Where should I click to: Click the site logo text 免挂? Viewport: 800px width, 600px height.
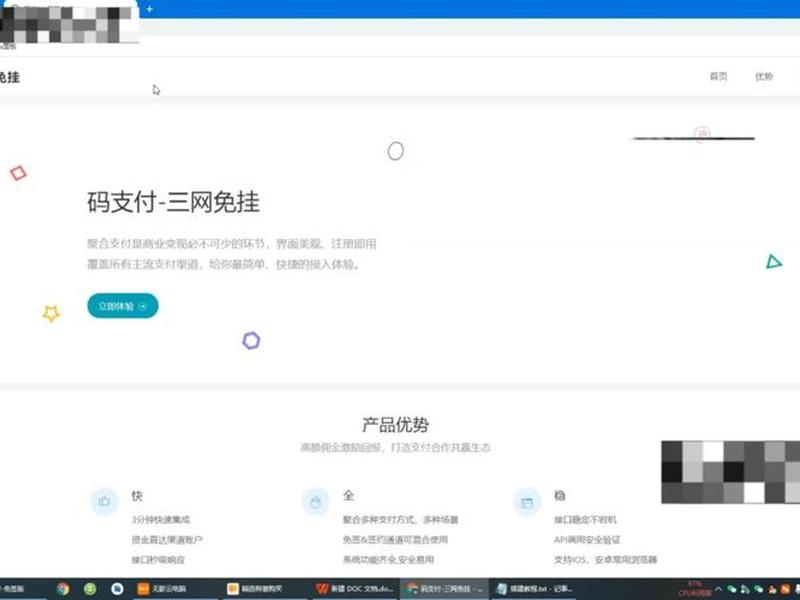(10, 77)
